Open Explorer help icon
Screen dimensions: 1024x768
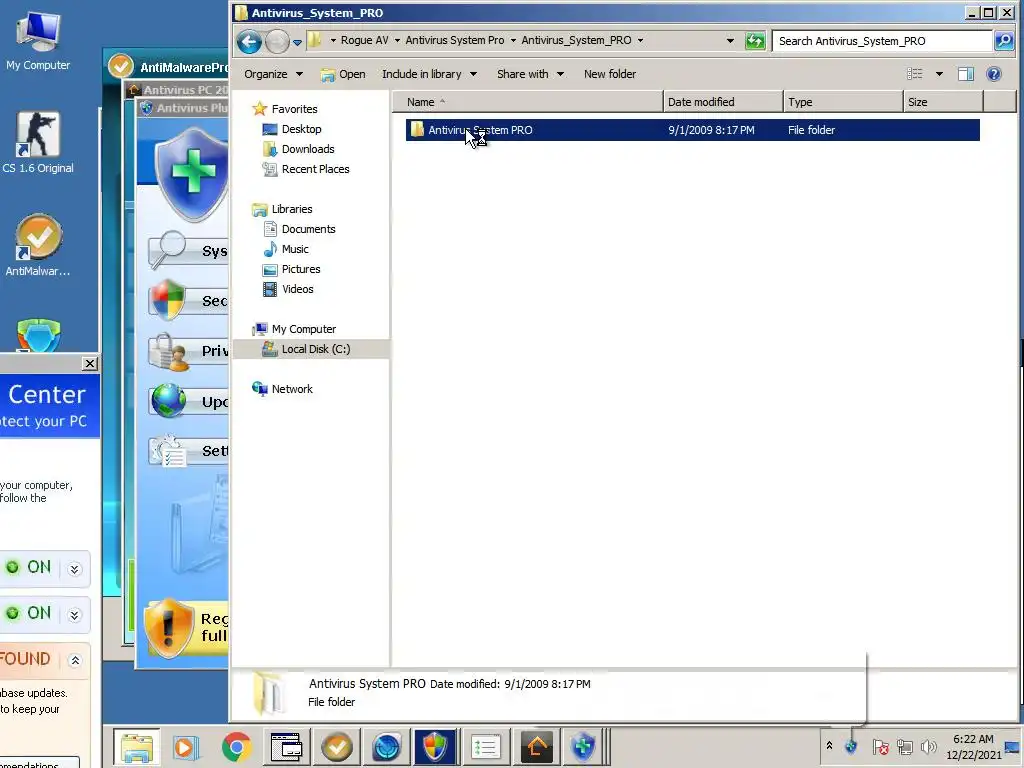click(994, 74)
